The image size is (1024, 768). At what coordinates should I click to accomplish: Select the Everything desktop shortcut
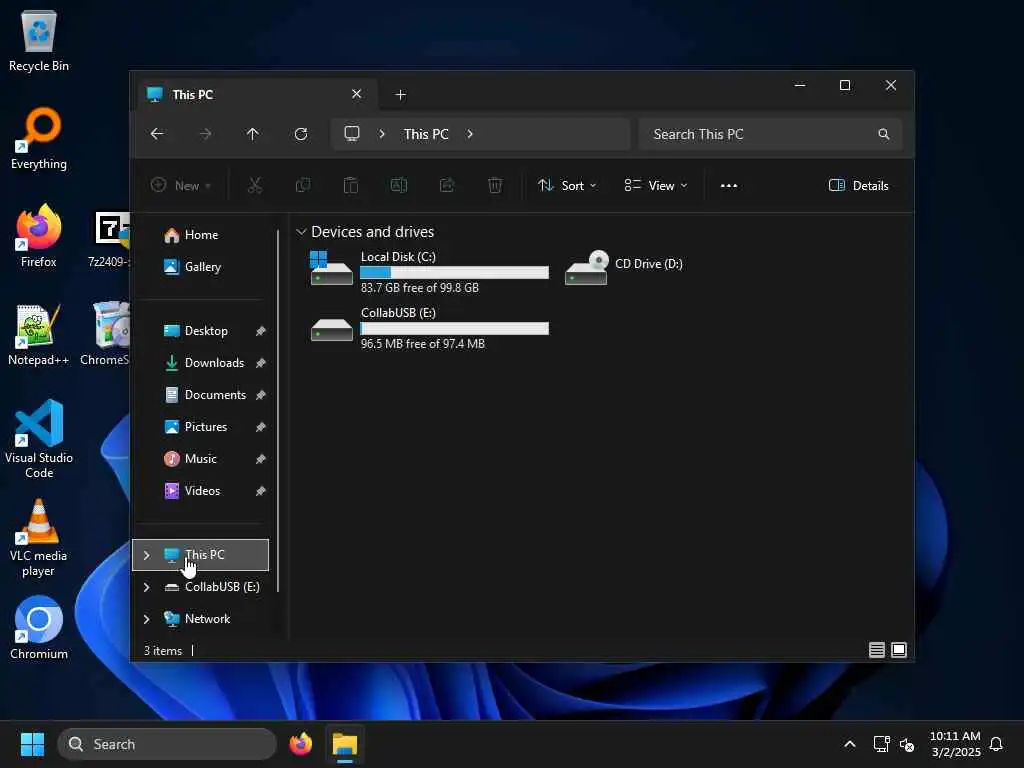pos(39,138)
